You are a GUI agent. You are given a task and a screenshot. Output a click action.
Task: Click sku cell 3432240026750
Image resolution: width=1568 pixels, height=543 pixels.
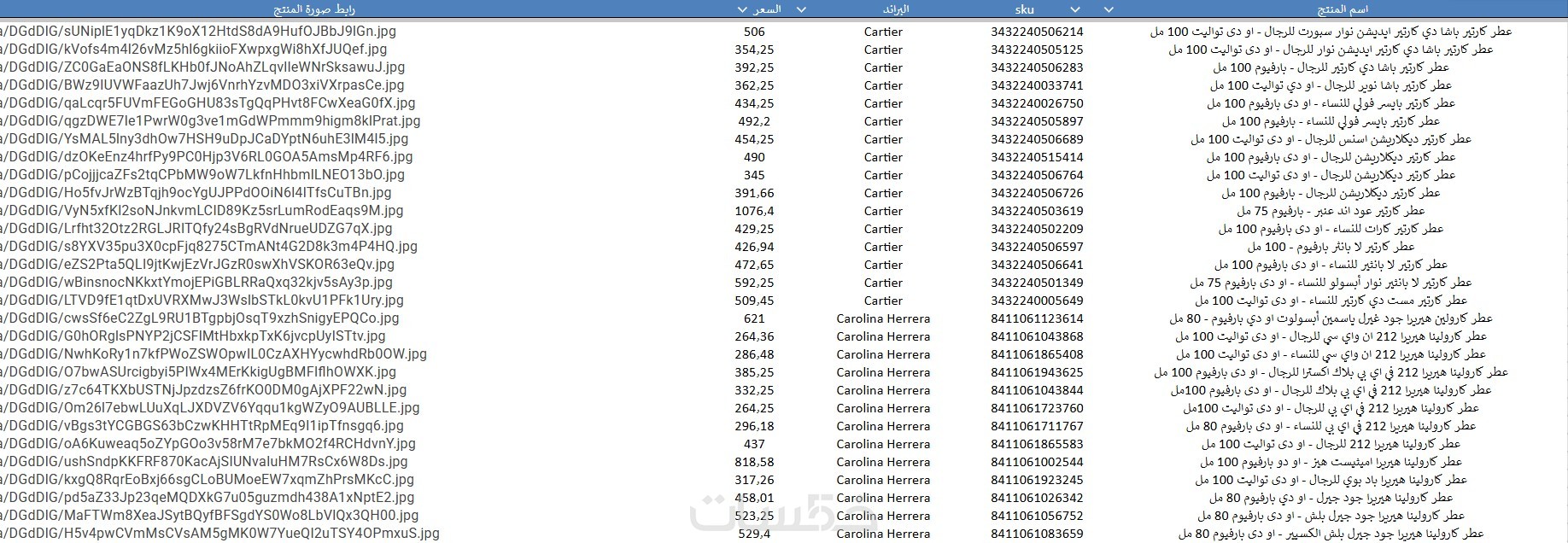[1037, 103]
